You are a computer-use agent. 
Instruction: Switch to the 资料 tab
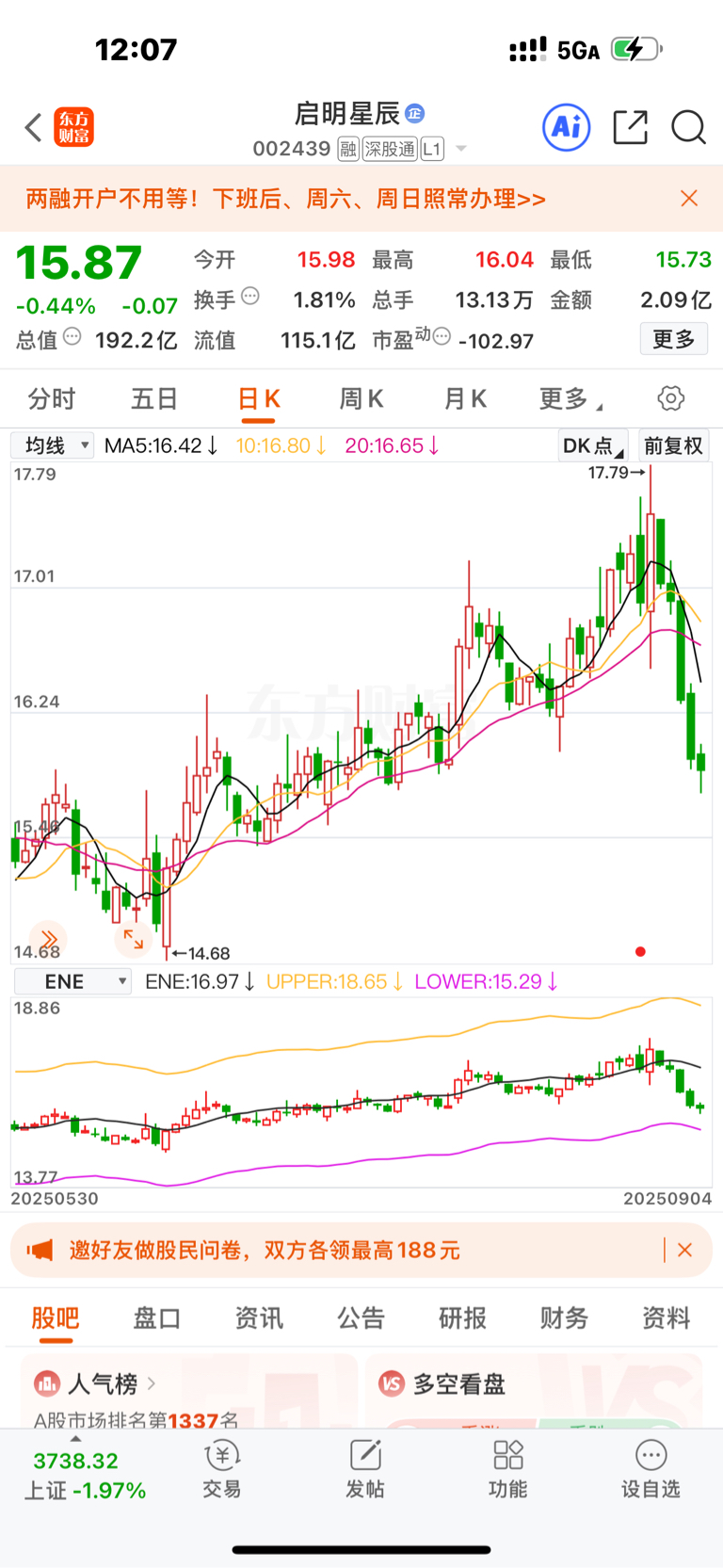coord(667,1318)
